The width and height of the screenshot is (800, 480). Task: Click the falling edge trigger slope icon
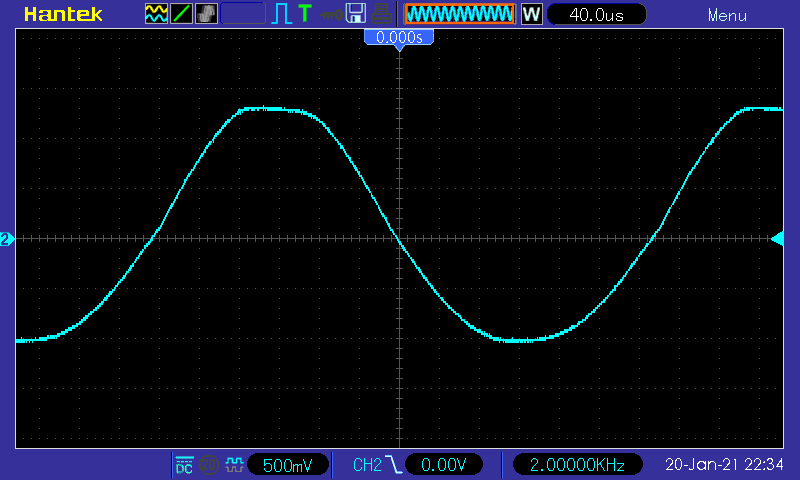[x=393, y=465]
